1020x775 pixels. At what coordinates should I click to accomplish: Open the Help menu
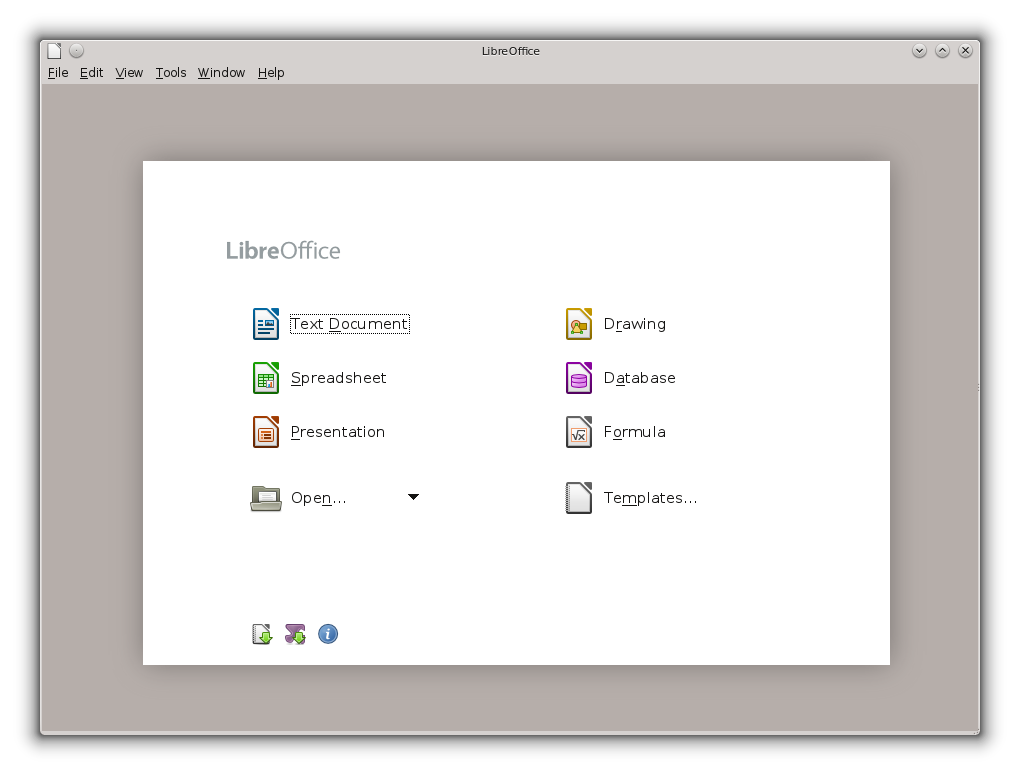pyautogui.click(x=270, y=72)
